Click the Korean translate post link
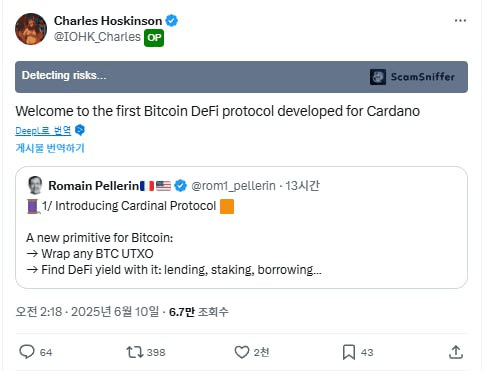489x371 pixels. coord(50,148)
